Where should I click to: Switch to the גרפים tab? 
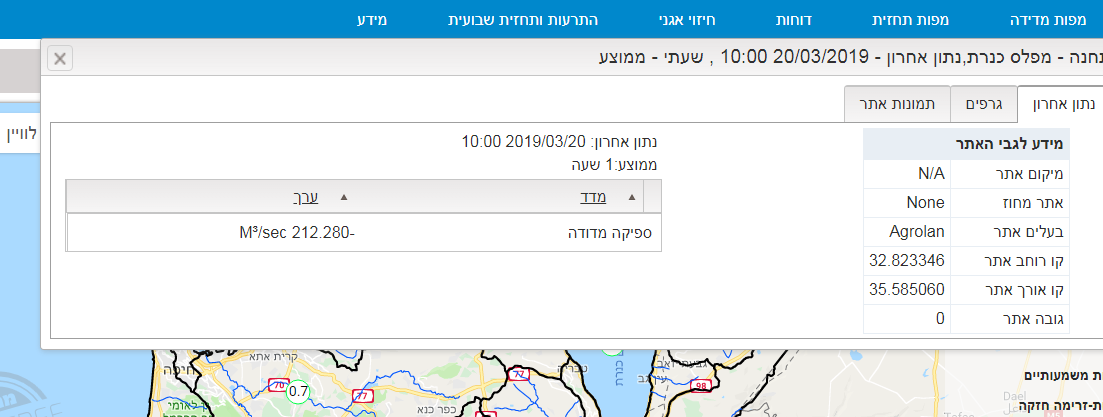pyautogui.click(x=984, y=103)
